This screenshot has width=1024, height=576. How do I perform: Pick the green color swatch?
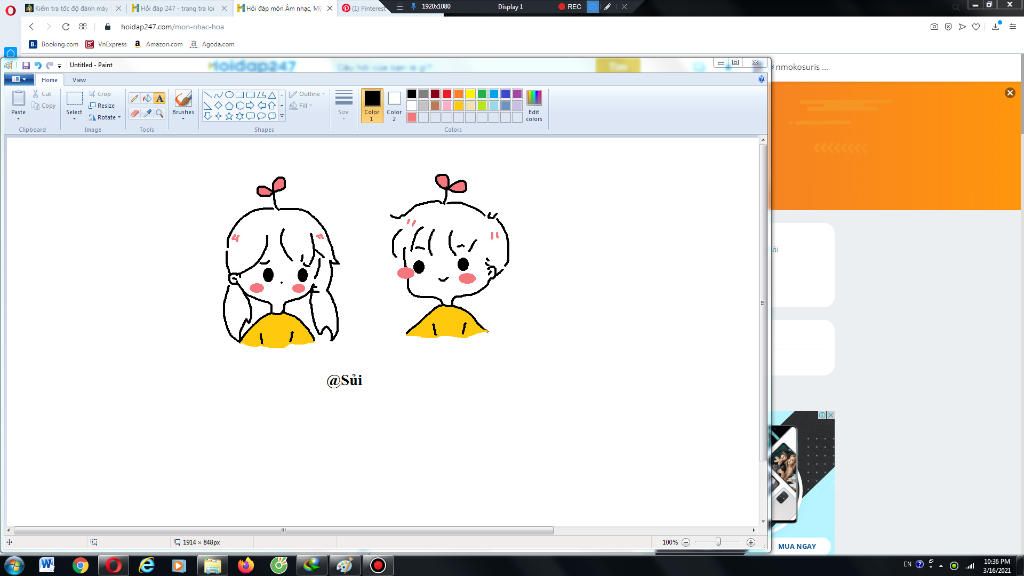coord(482,94)
